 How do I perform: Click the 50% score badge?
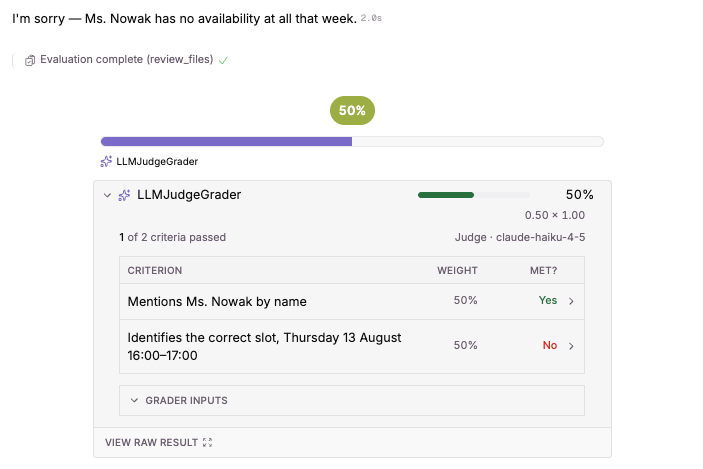352,110
